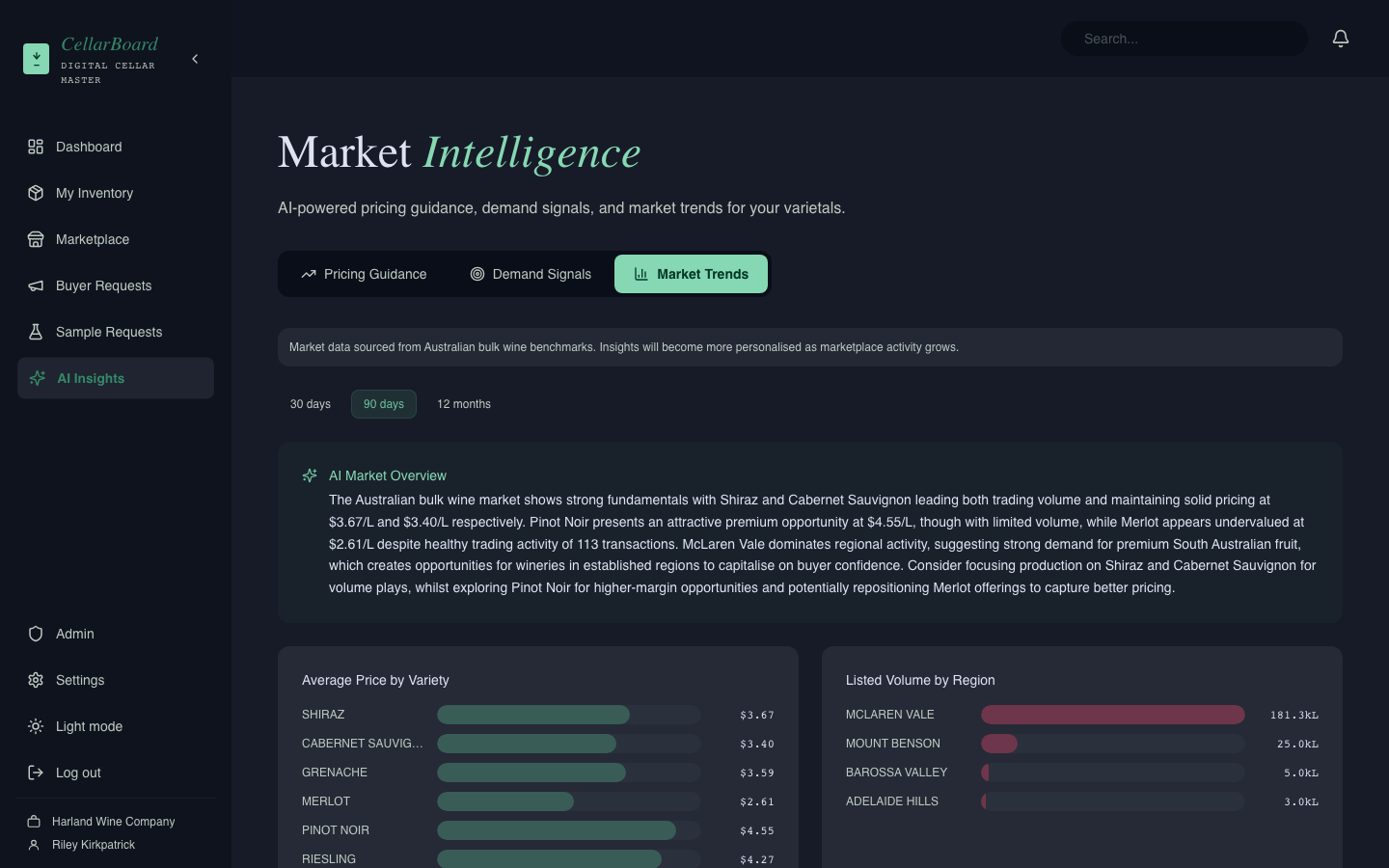
Task: Open the Demand Signals tab
Action: (x=530, y=274)
